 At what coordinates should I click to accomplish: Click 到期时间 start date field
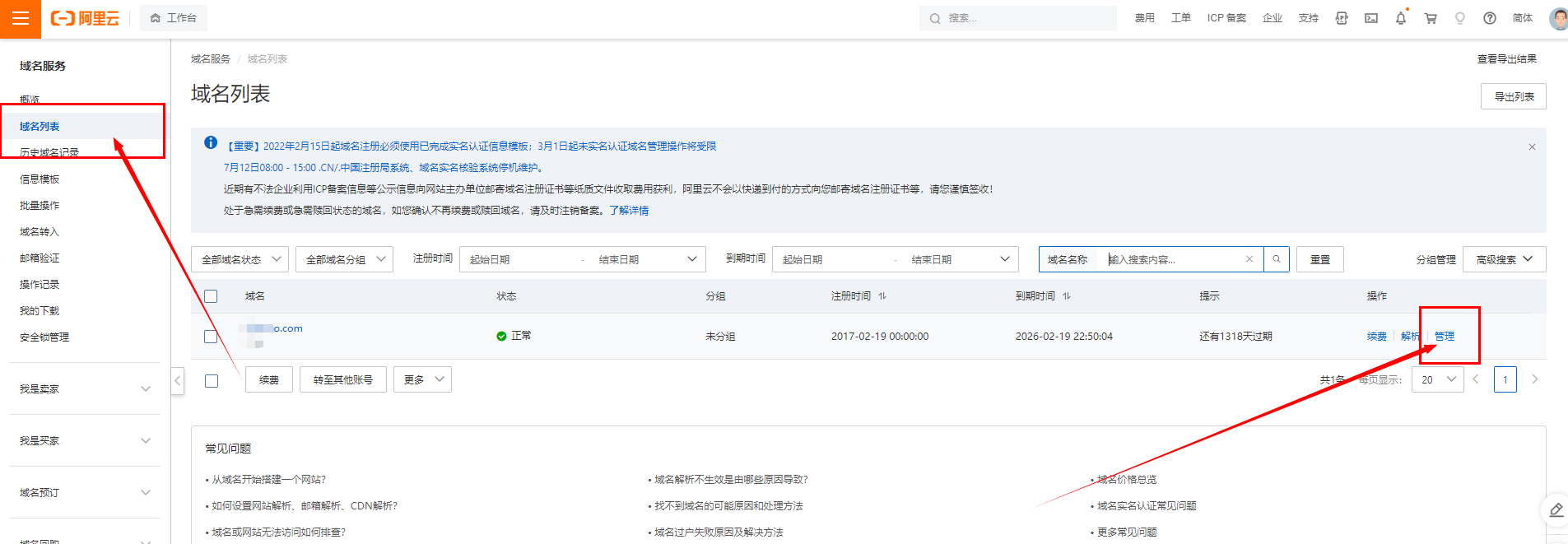point(831,259)
